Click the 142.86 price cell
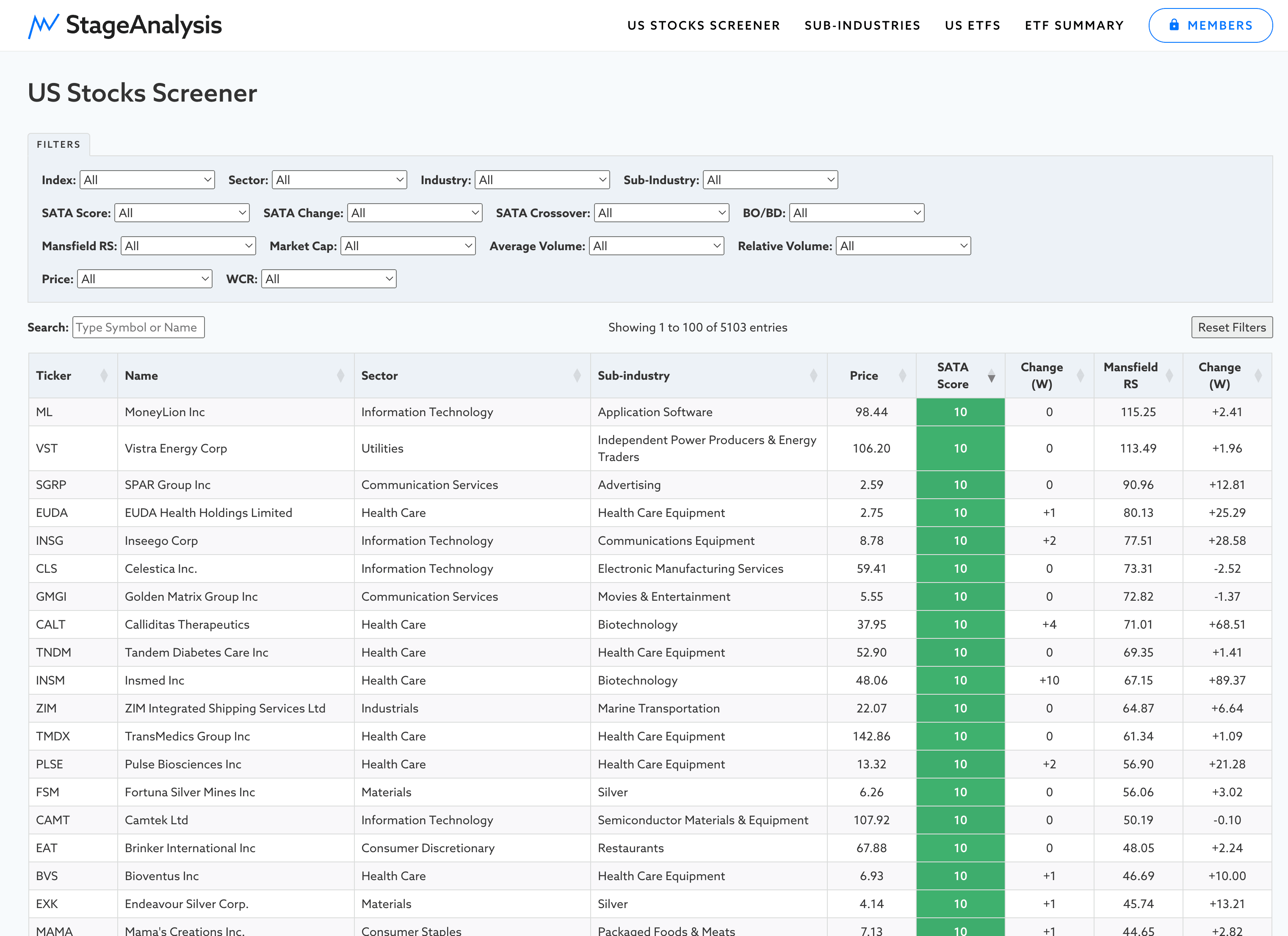Image resolution: width=1288 pixels, height=936 pixels. pyautogui.click(x=871, y=736)
